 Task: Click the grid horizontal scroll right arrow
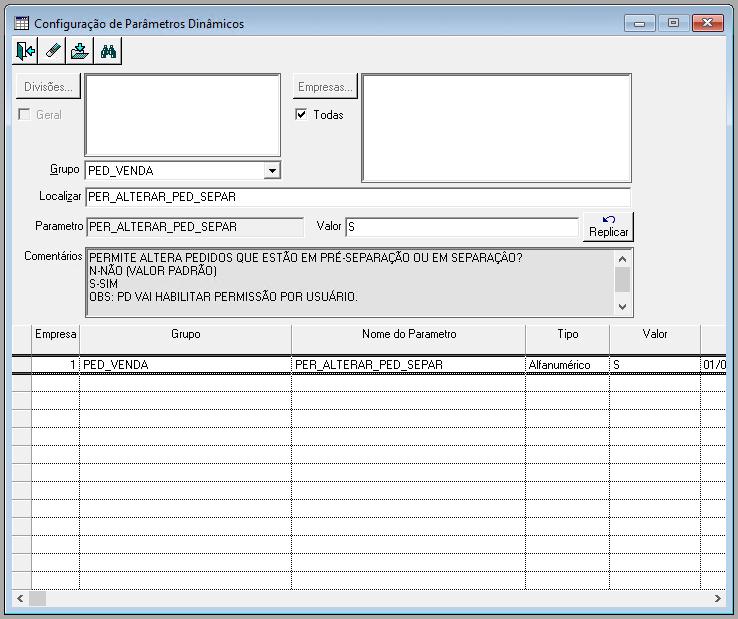(718, 599)
